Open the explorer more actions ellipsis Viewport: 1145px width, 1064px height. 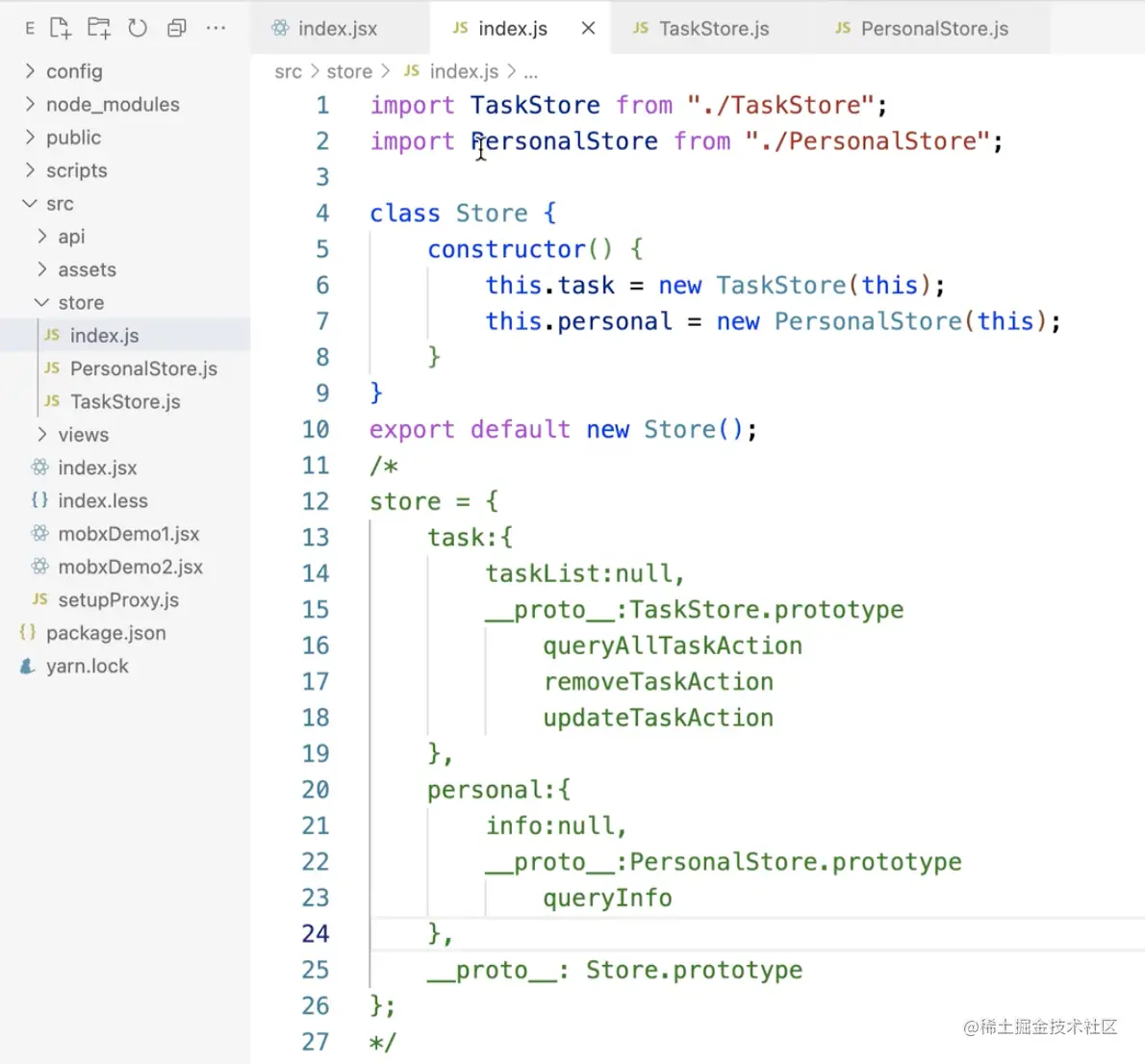tap(216, 29)
